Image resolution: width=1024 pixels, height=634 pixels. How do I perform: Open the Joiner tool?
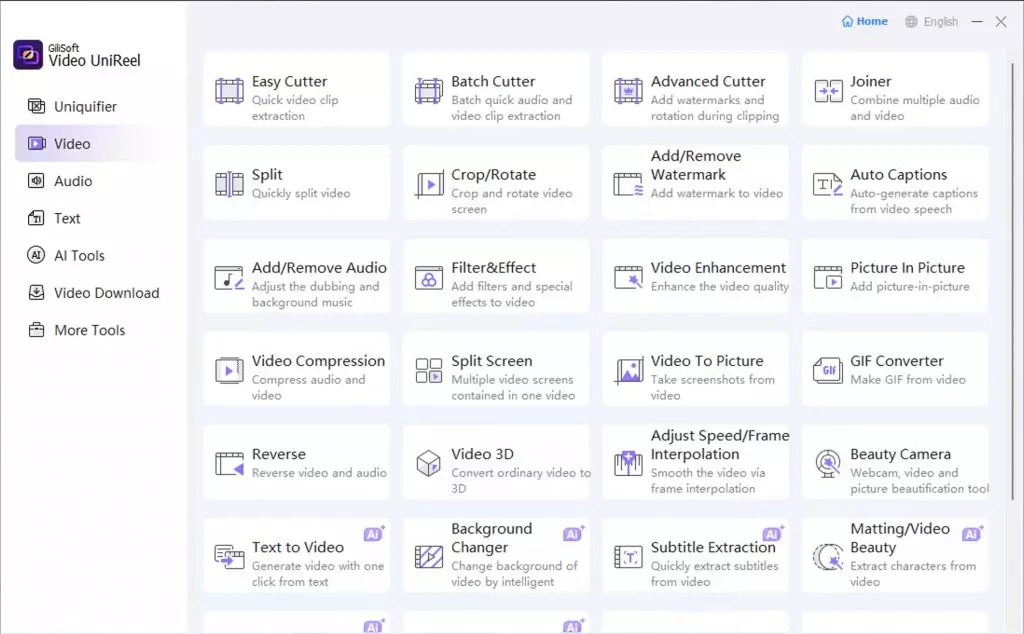[894, 89]
